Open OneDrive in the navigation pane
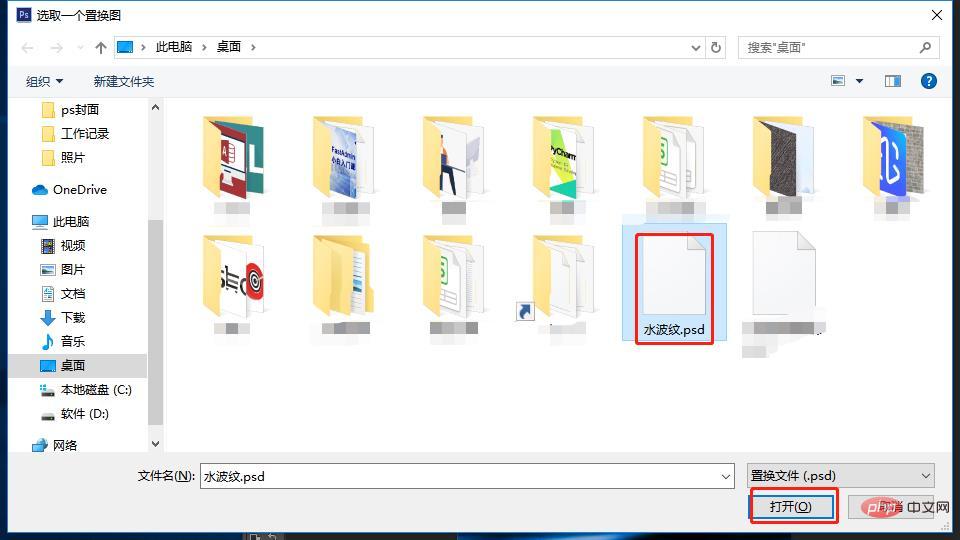 point(69,190)
